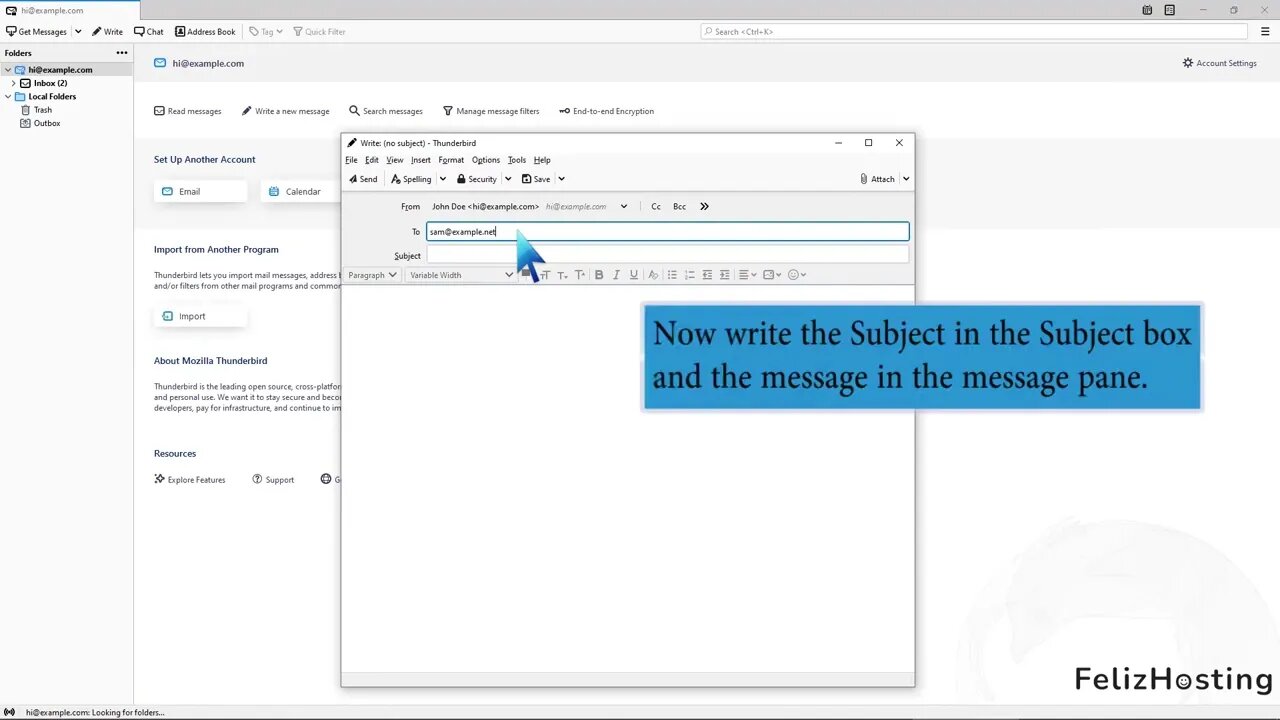Open the Help menu in compose window

(x=542, y=160)
